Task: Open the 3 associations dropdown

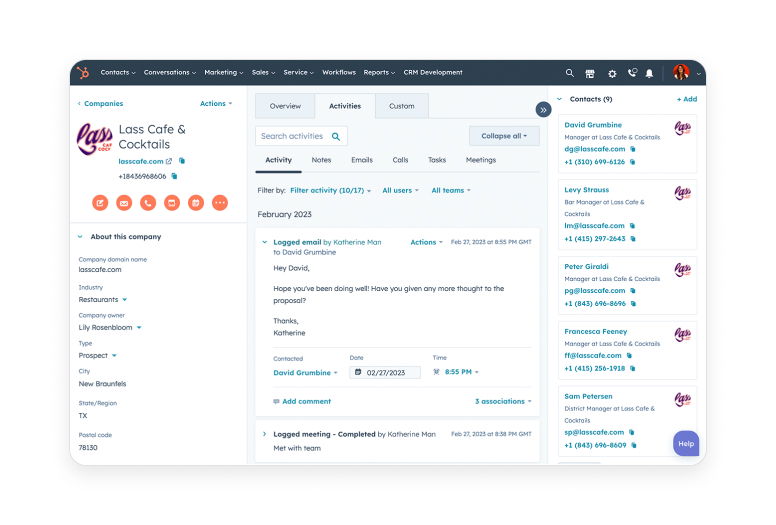Action: 503,401
